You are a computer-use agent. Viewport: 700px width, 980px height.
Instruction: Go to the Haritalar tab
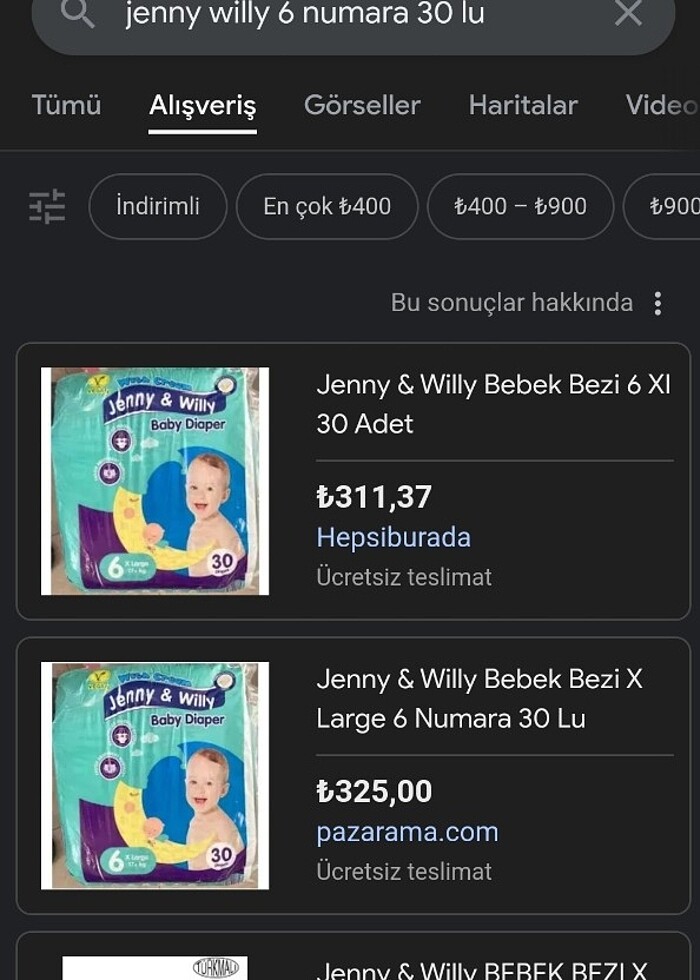click(x=523, y=105)
